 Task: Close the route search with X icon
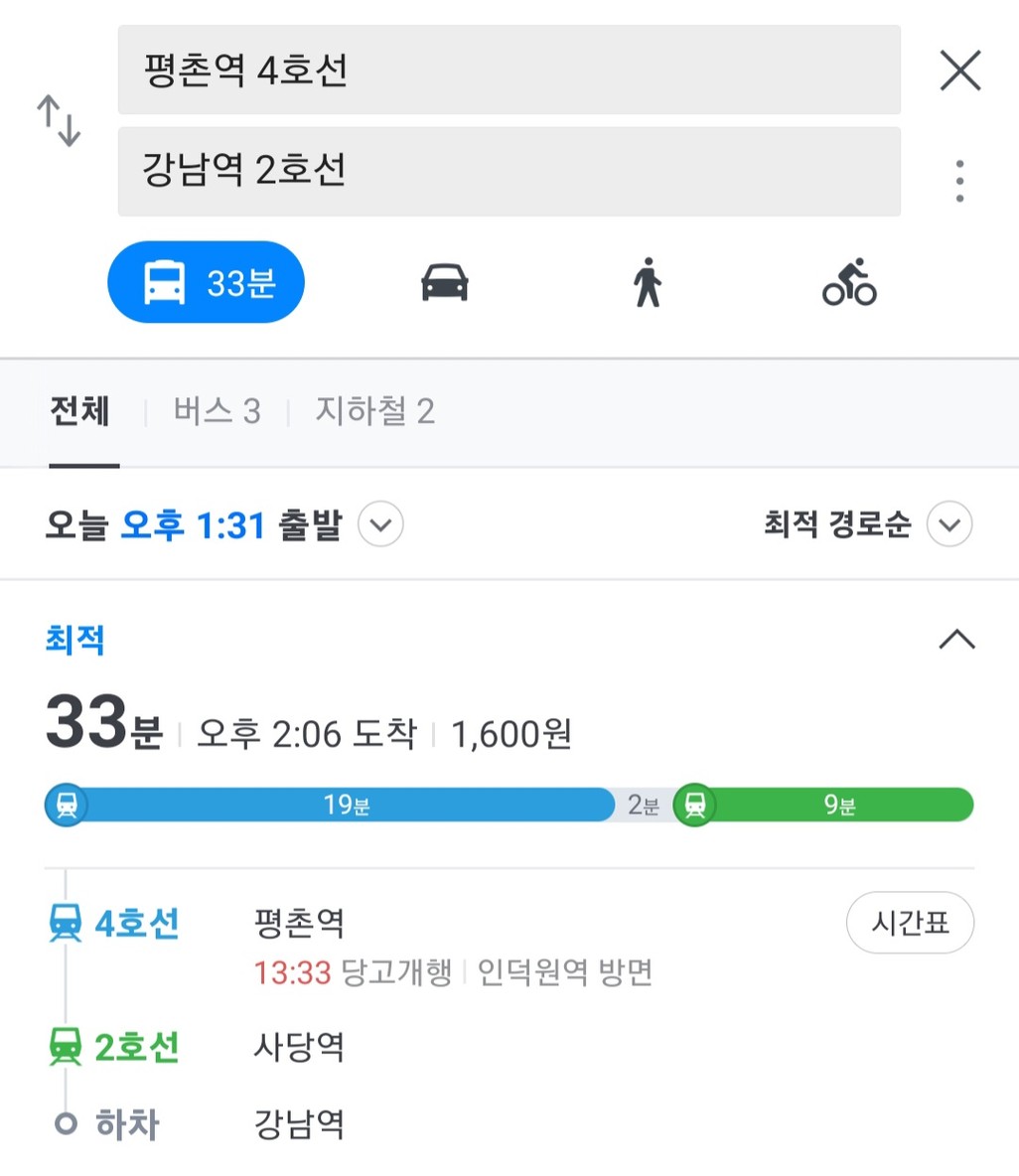coord(959,71)
